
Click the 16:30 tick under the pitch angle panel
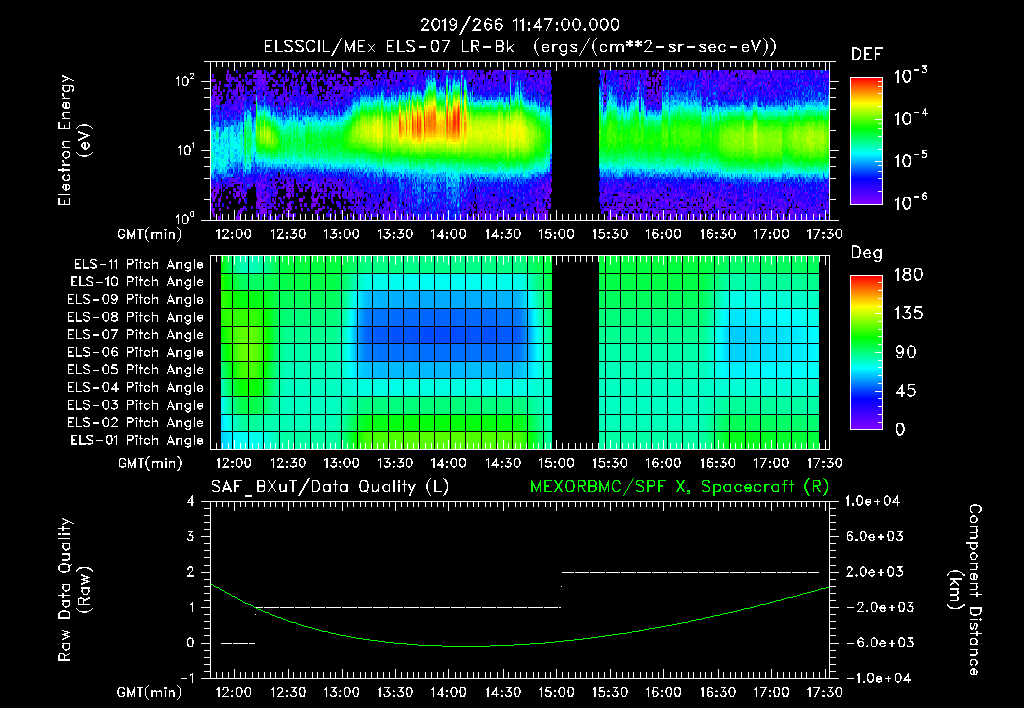717,463
